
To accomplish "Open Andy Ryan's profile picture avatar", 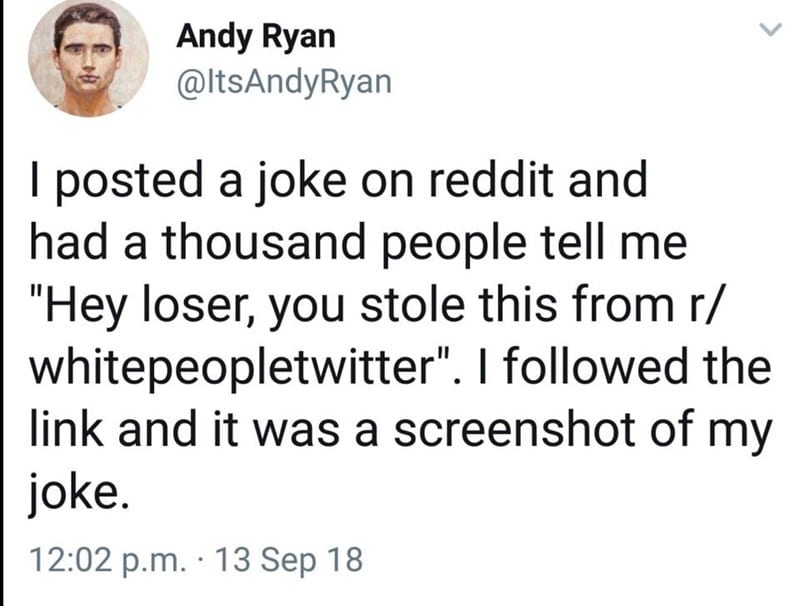I will 88,56.
